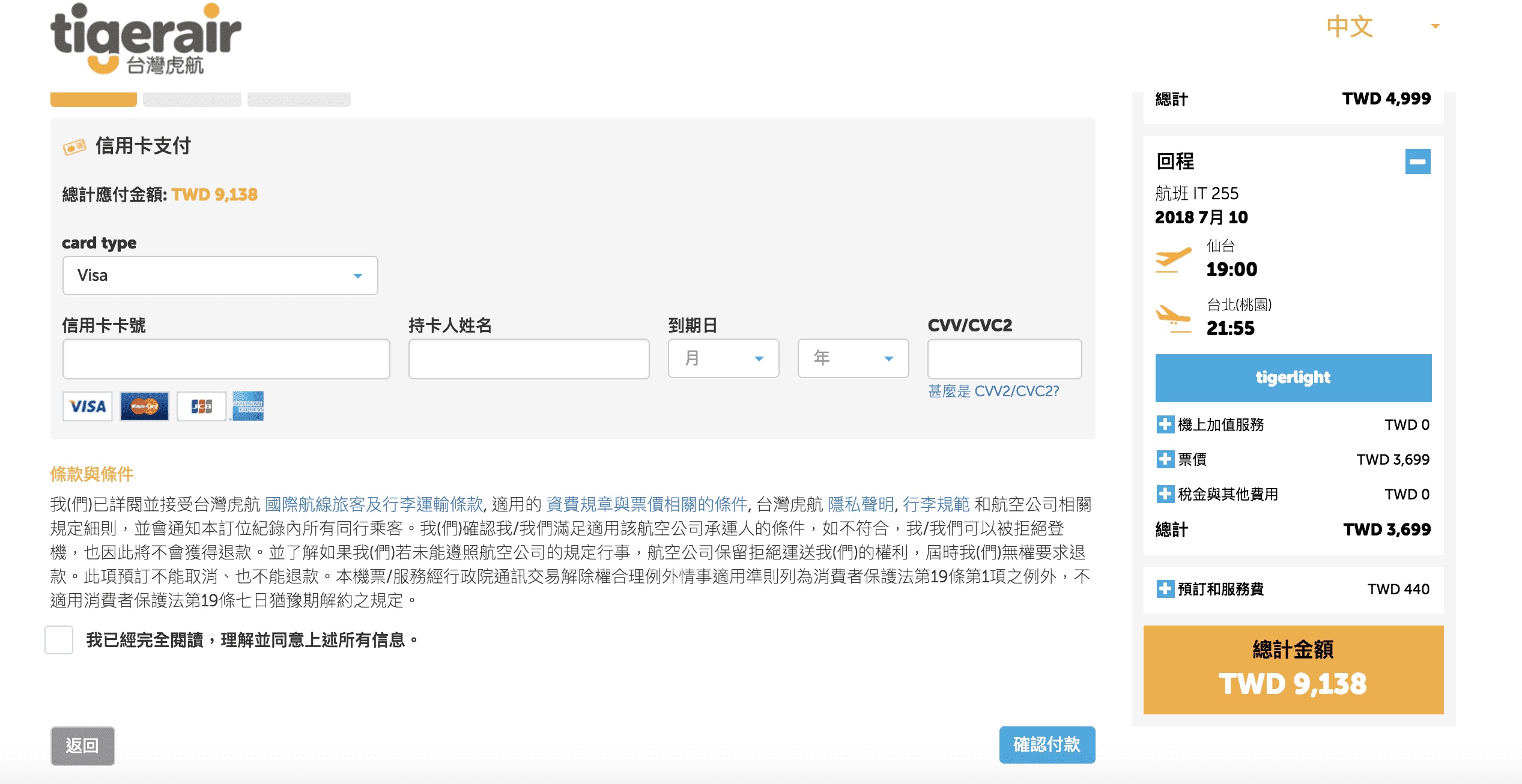Expand 票價 plus icon
This screenshot has width=1522, height=784.
[x=1165, y=459]
